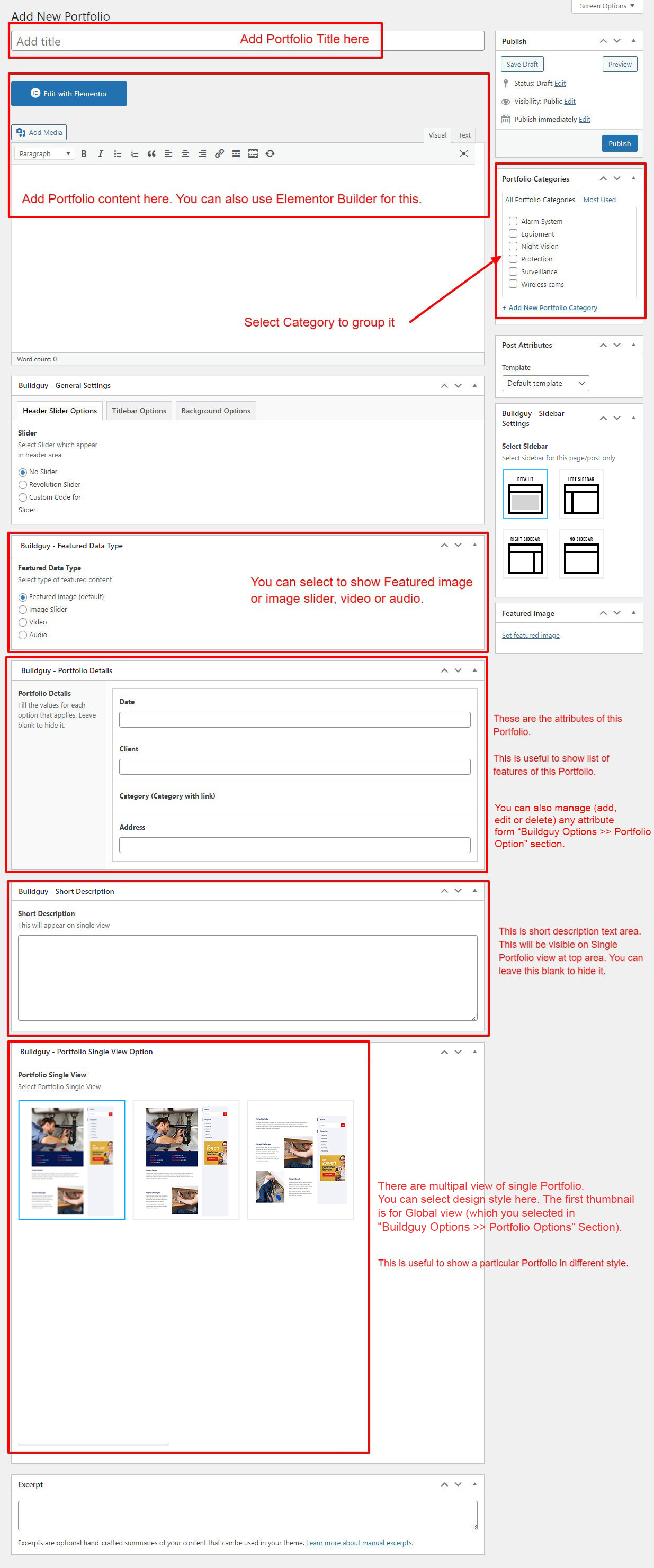This screenshot has width=654, height=1568.
Task: Toggle the fullscreen distraction-free editor icon
Action: point(463,154)
